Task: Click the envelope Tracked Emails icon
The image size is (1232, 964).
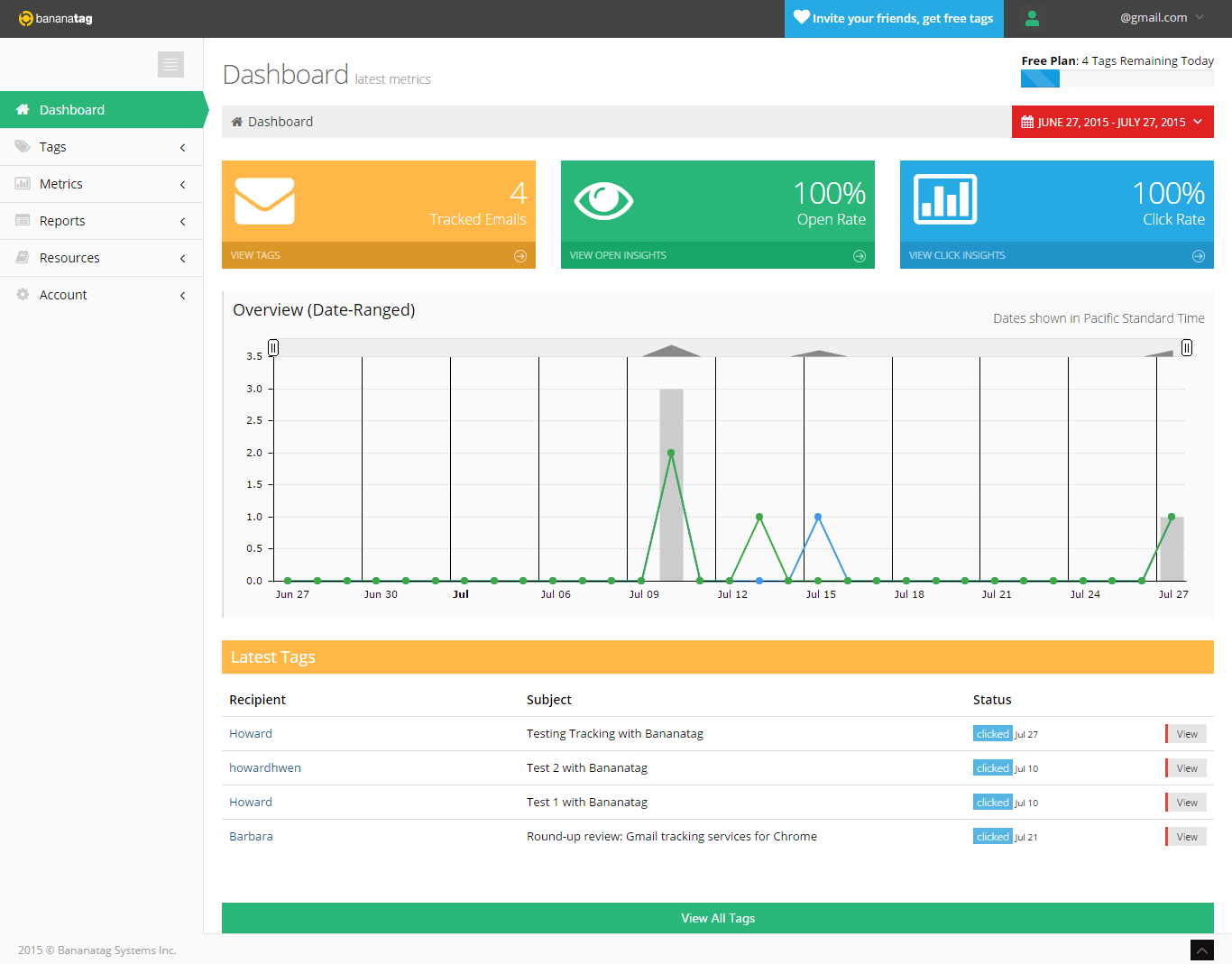Action: coord(264,200)
